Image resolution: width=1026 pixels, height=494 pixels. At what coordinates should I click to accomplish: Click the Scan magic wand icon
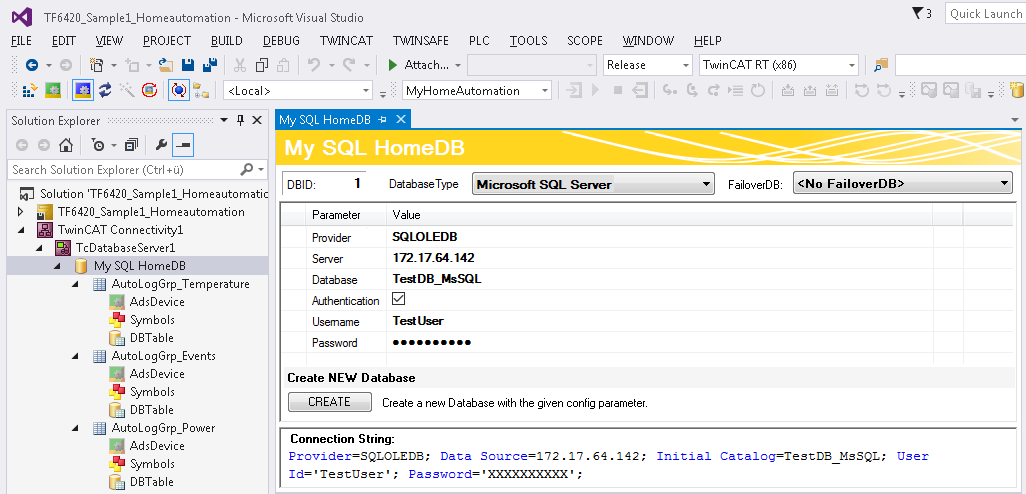pos(128,90)
